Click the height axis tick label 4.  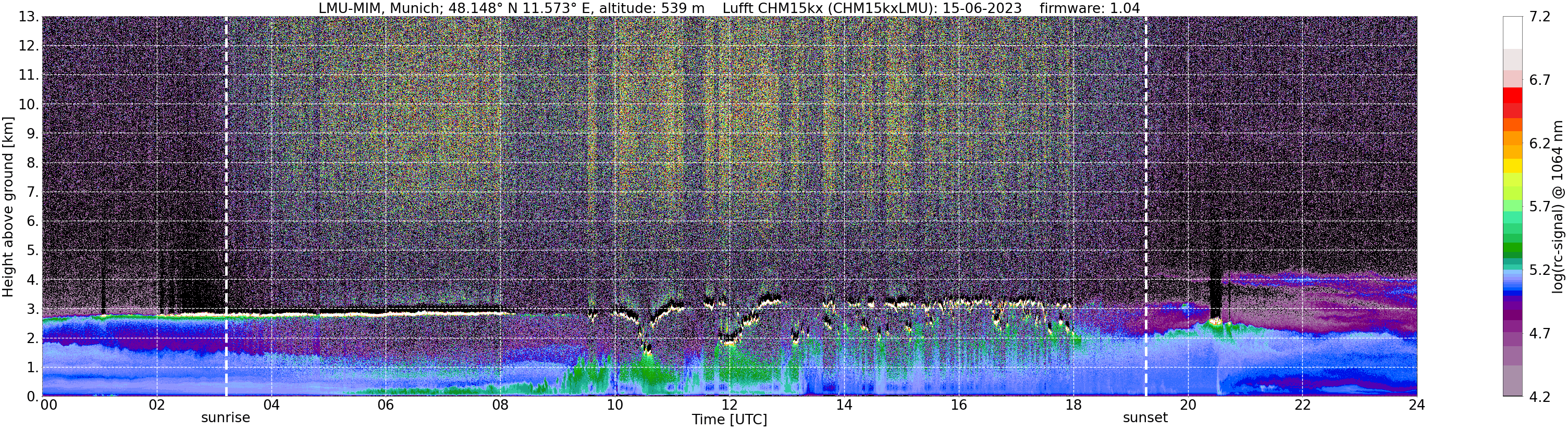tap(33, 280)
